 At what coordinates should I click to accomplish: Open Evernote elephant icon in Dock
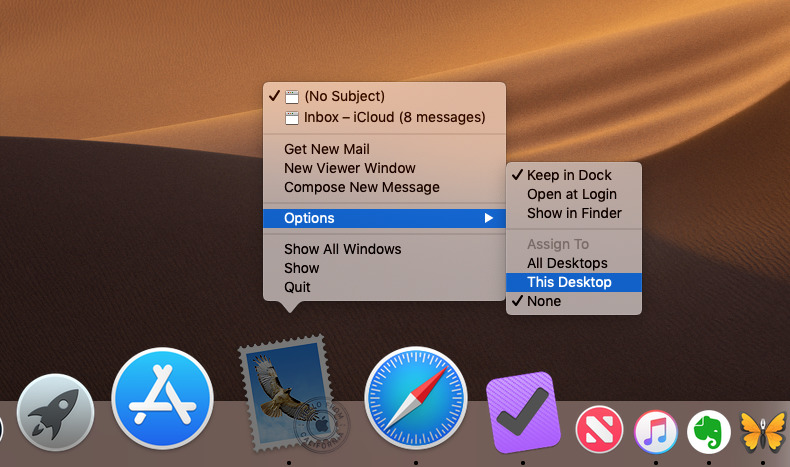(709, 432)
